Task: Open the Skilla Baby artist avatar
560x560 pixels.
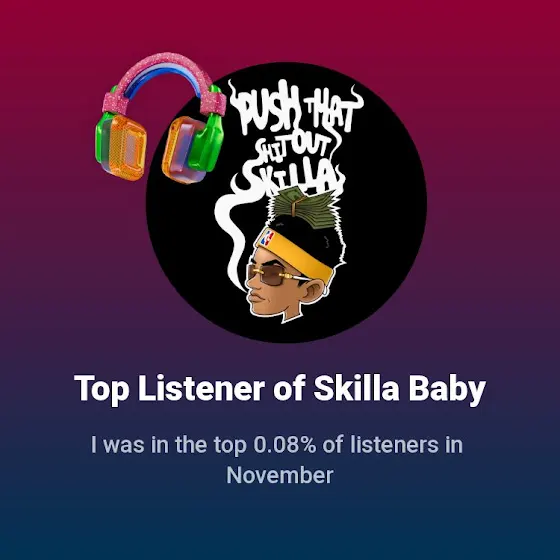Action: coord(286,202)
